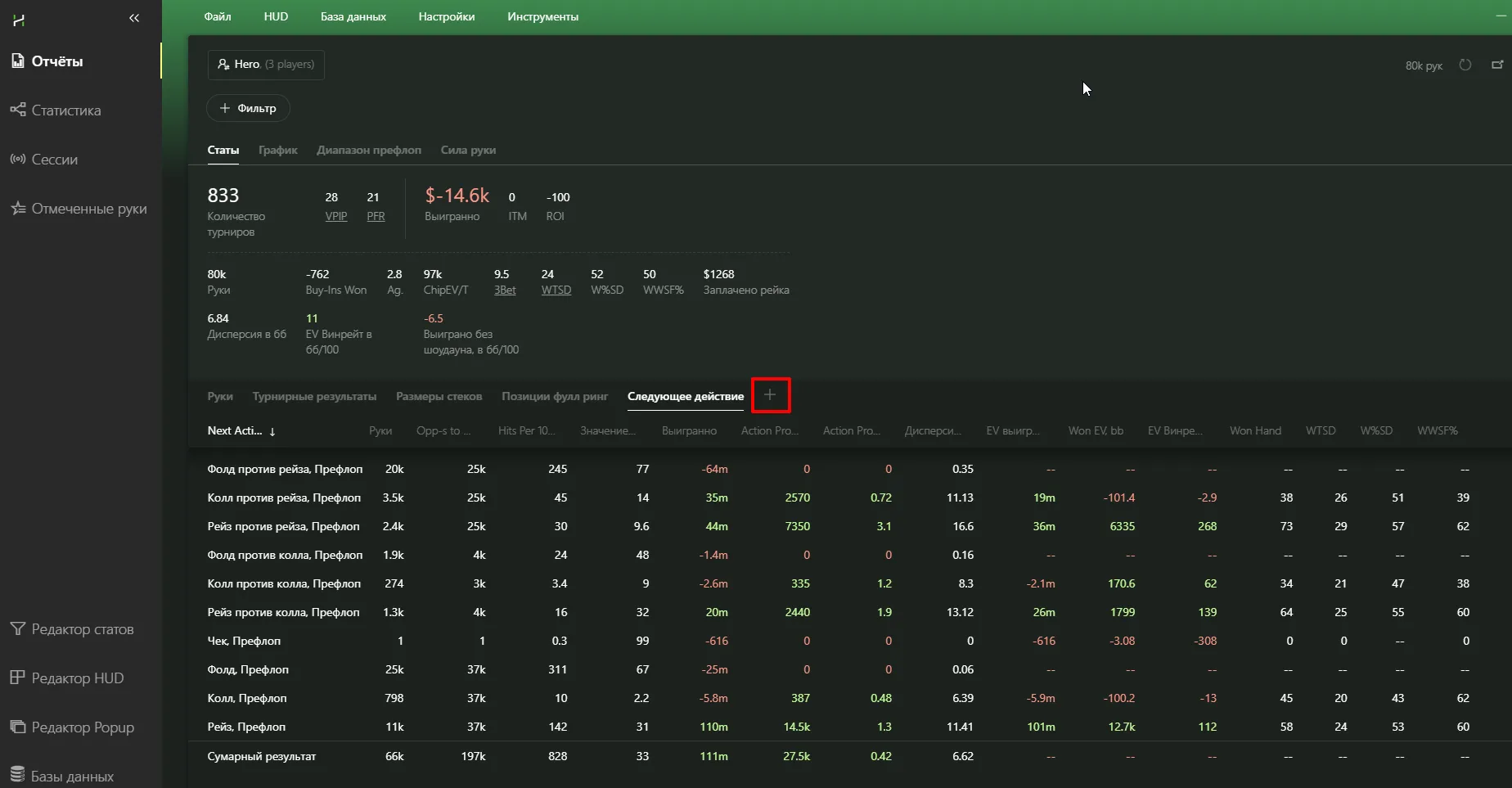Image resolution: width=1512 pixels, height=788 pixels.
Task: Click the VPIP stat link
Action: [335, 216]
